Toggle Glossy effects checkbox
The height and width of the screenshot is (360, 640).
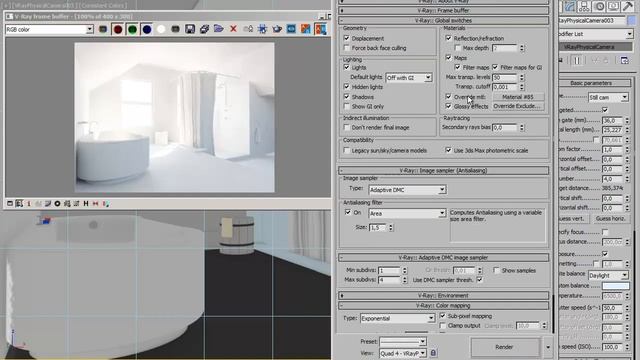(449, 106)
